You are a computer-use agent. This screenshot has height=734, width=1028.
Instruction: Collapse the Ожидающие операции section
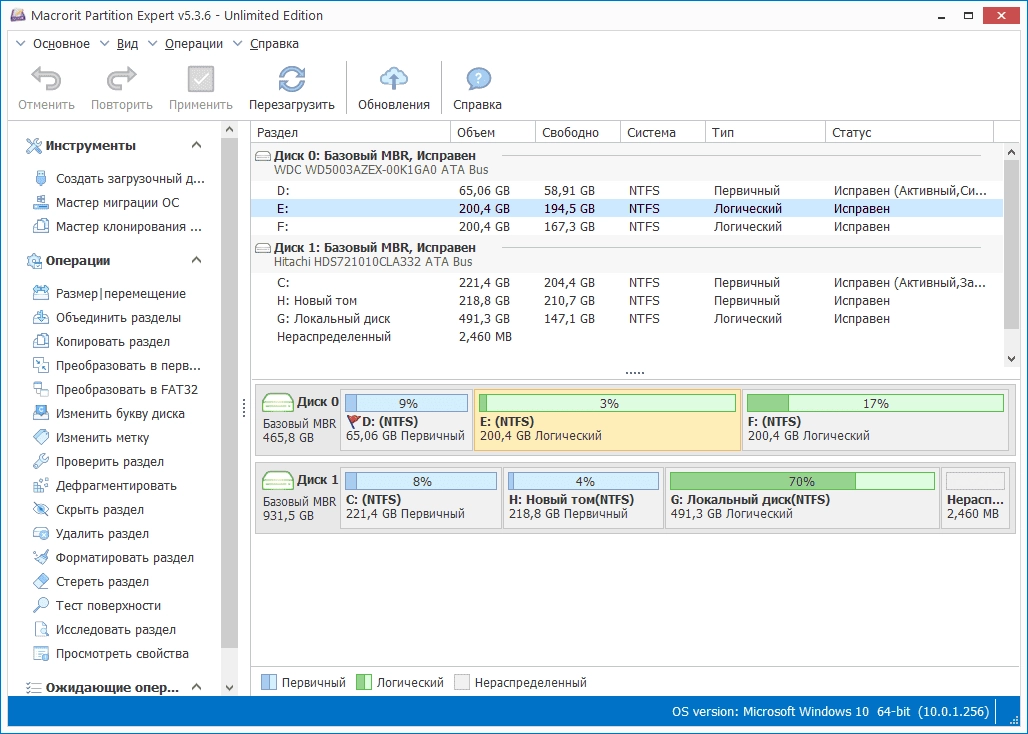click(196, 687)
